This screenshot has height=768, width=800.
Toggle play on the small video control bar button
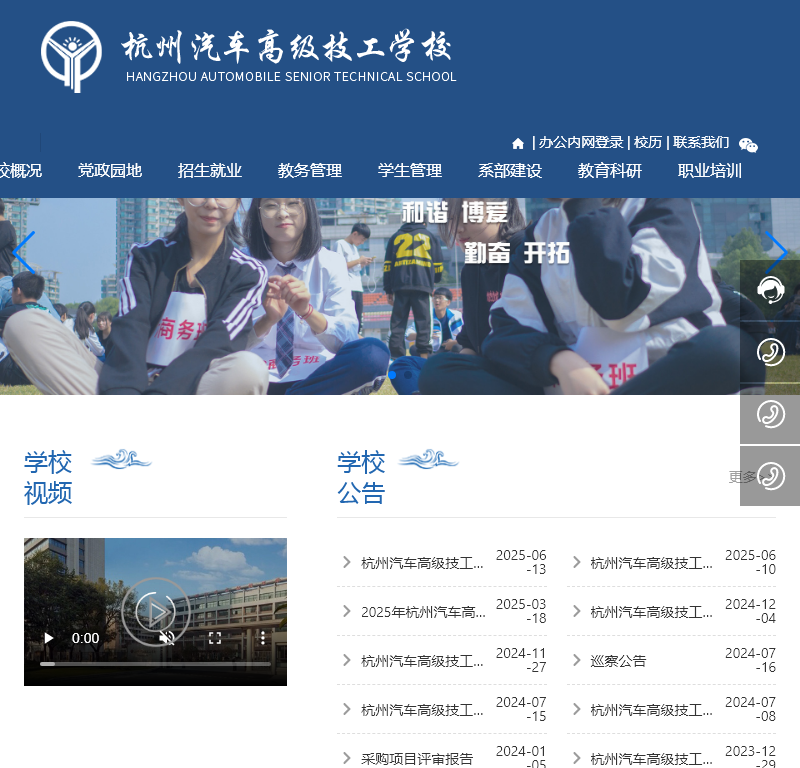click(48, 637)
